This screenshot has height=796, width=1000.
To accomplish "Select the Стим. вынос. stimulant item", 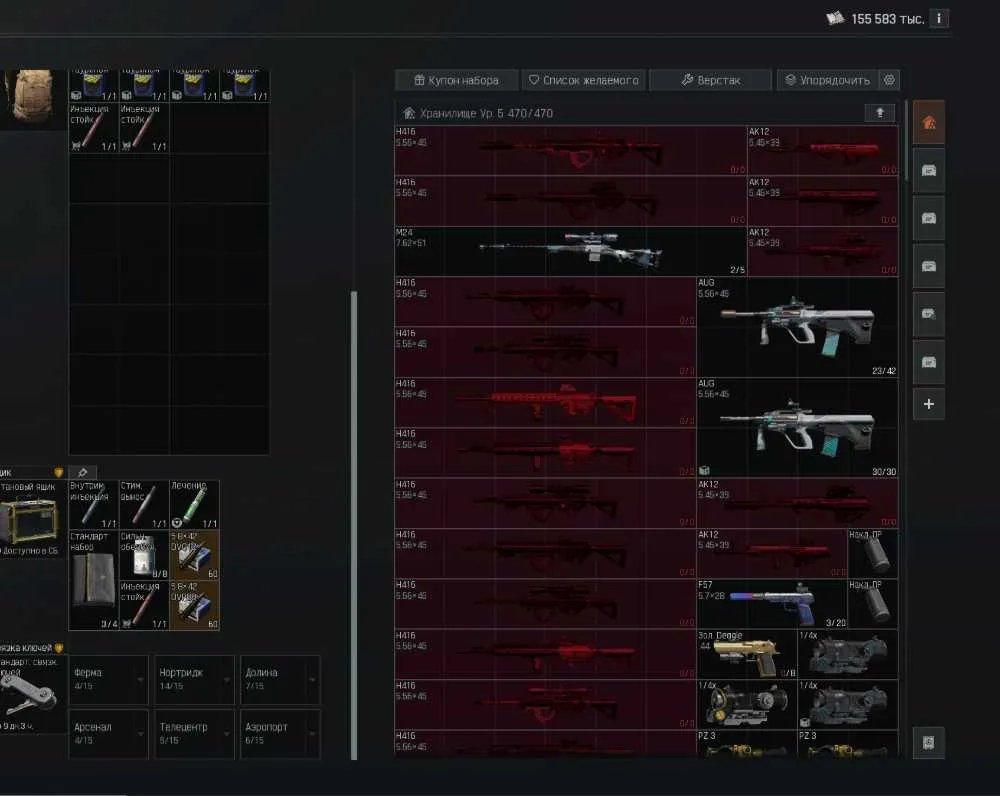I will [144, 505].
